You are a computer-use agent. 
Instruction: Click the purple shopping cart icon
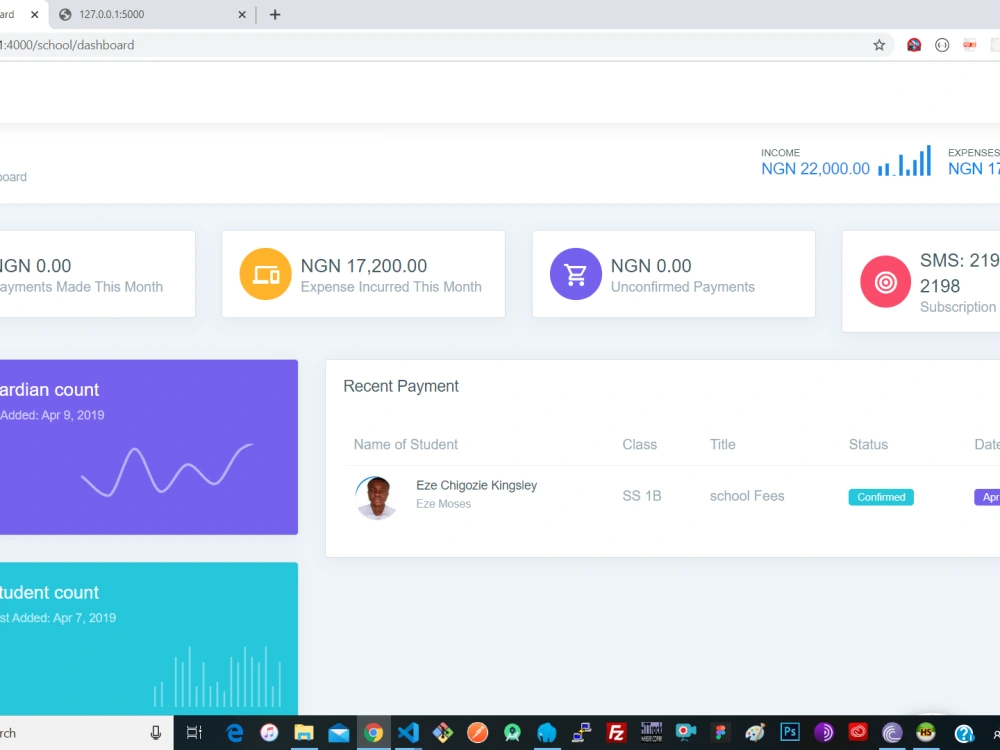(575, 274)
